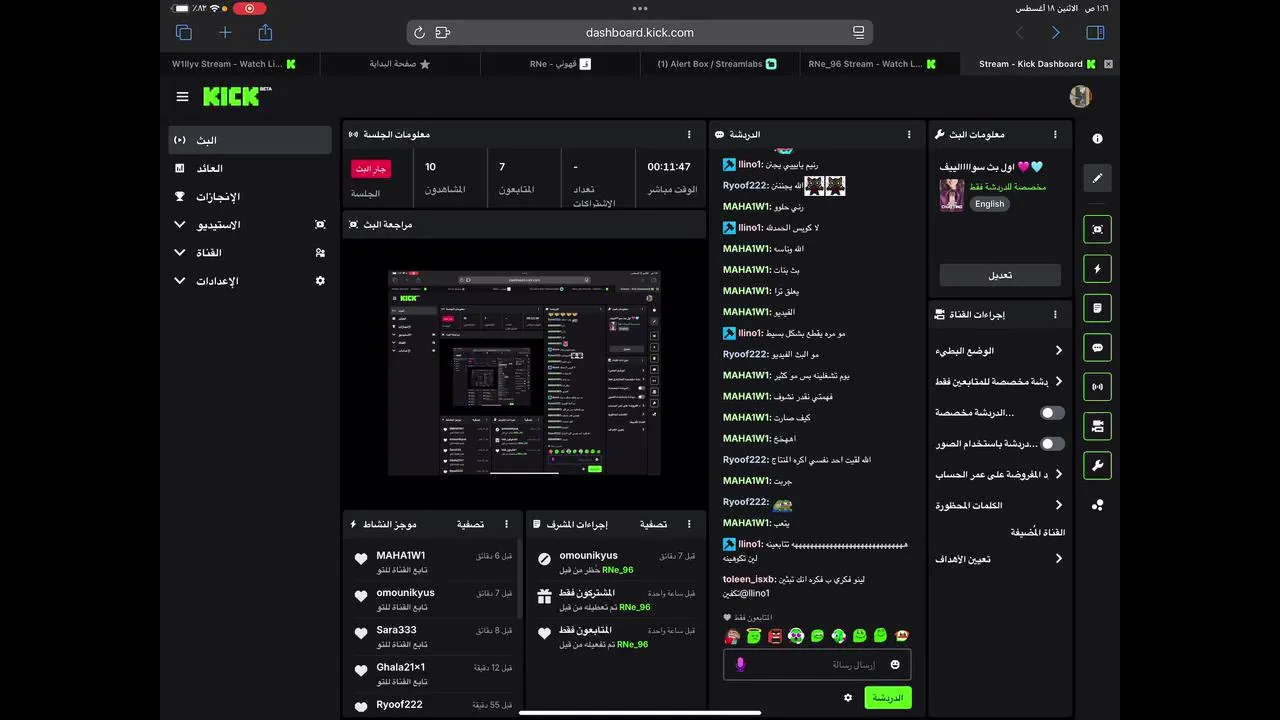Viewport: 1280px width, 720px height.
Task: Select the revenue (العائد) item in left sidebar
Action: [x=250, y=168]
